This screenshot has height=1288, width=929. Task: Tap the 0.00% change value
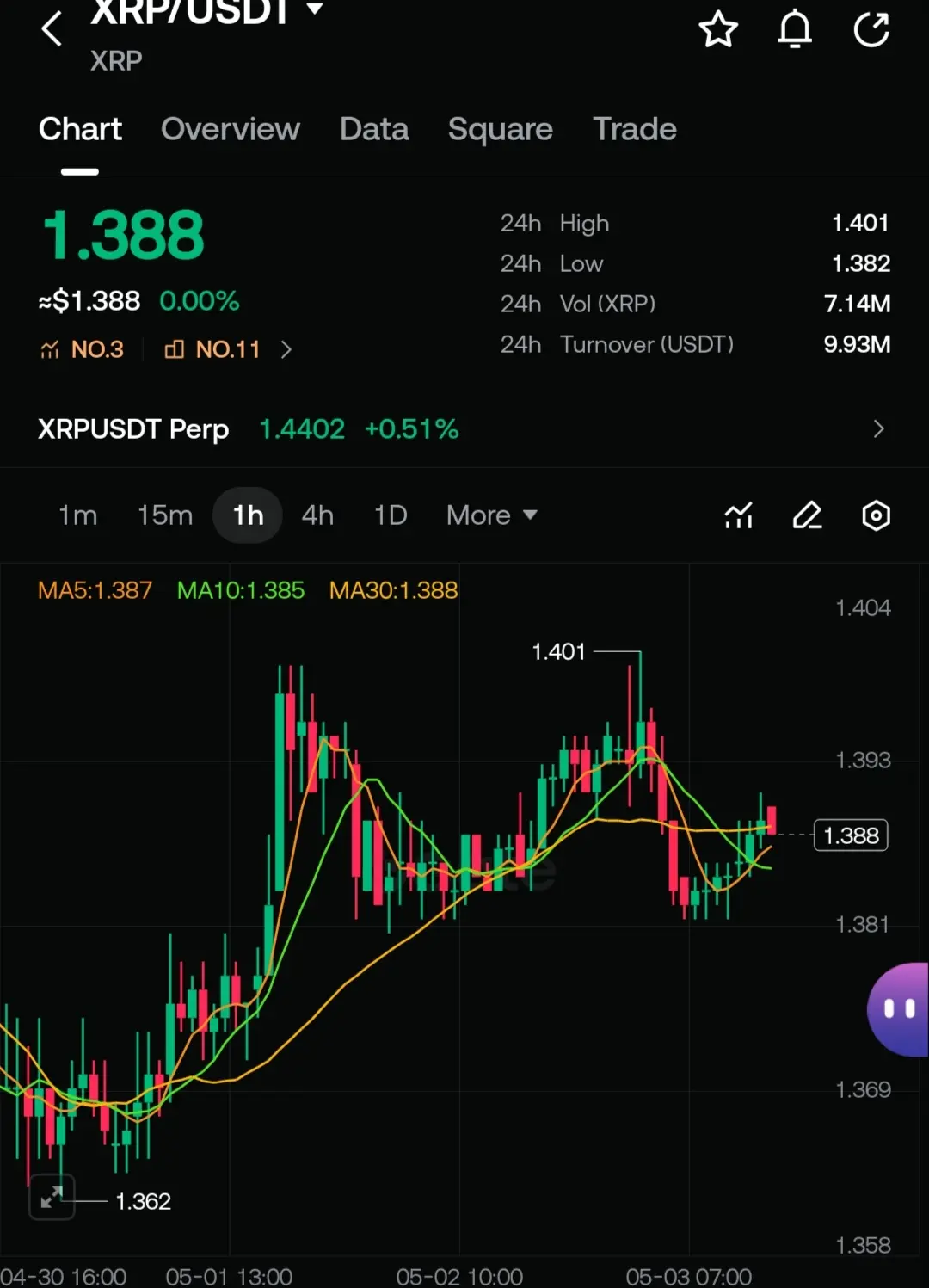[x=200, y=301]
